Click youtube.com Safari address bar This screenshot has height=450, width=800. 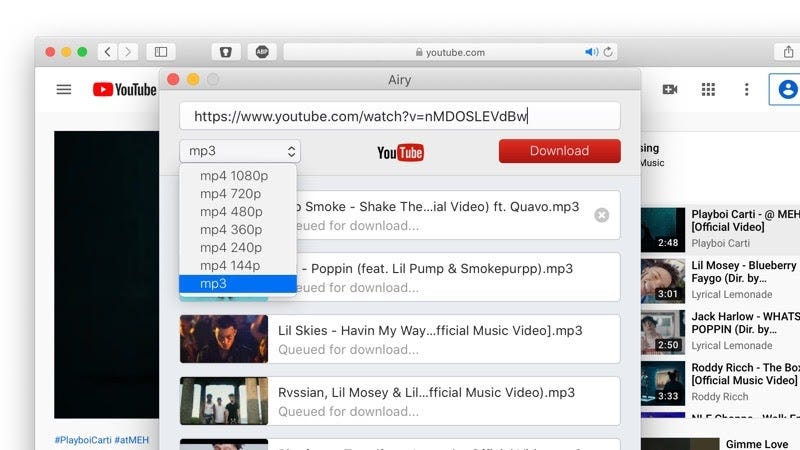[x=450, y=52]
